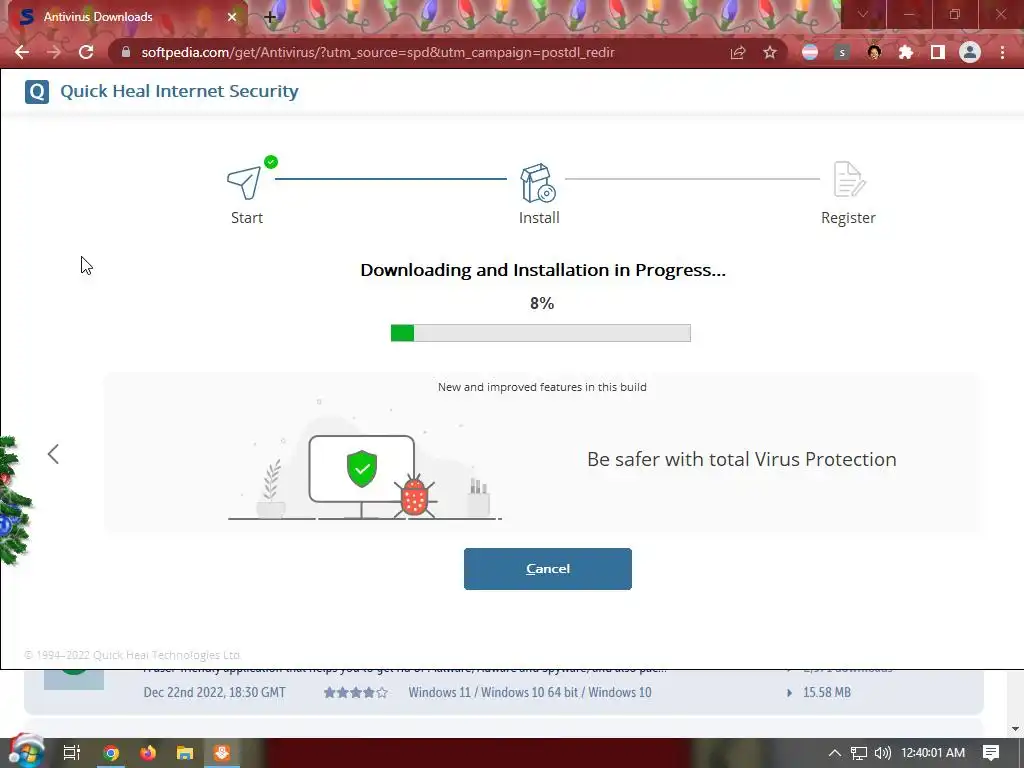Open Chrome from the taskbar
The height and width of the screenshot is (768, 1024).
tap(111, 753)
